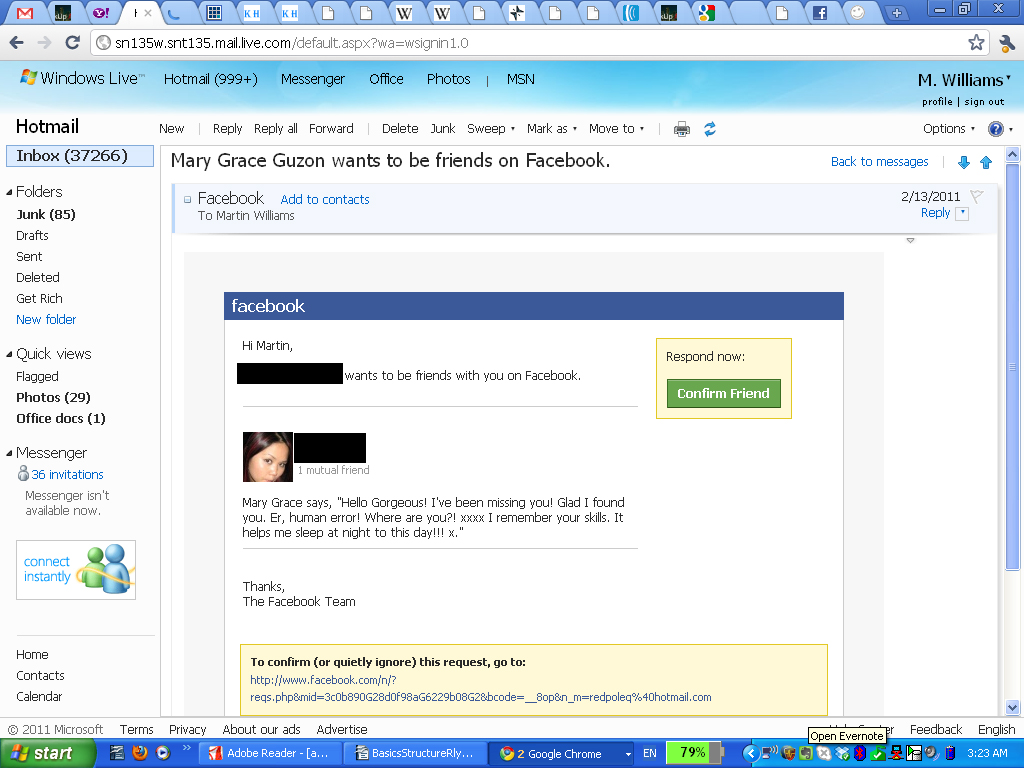Navigate back with browser arrow
This screenshot has height=768, width=1024.
17,43
